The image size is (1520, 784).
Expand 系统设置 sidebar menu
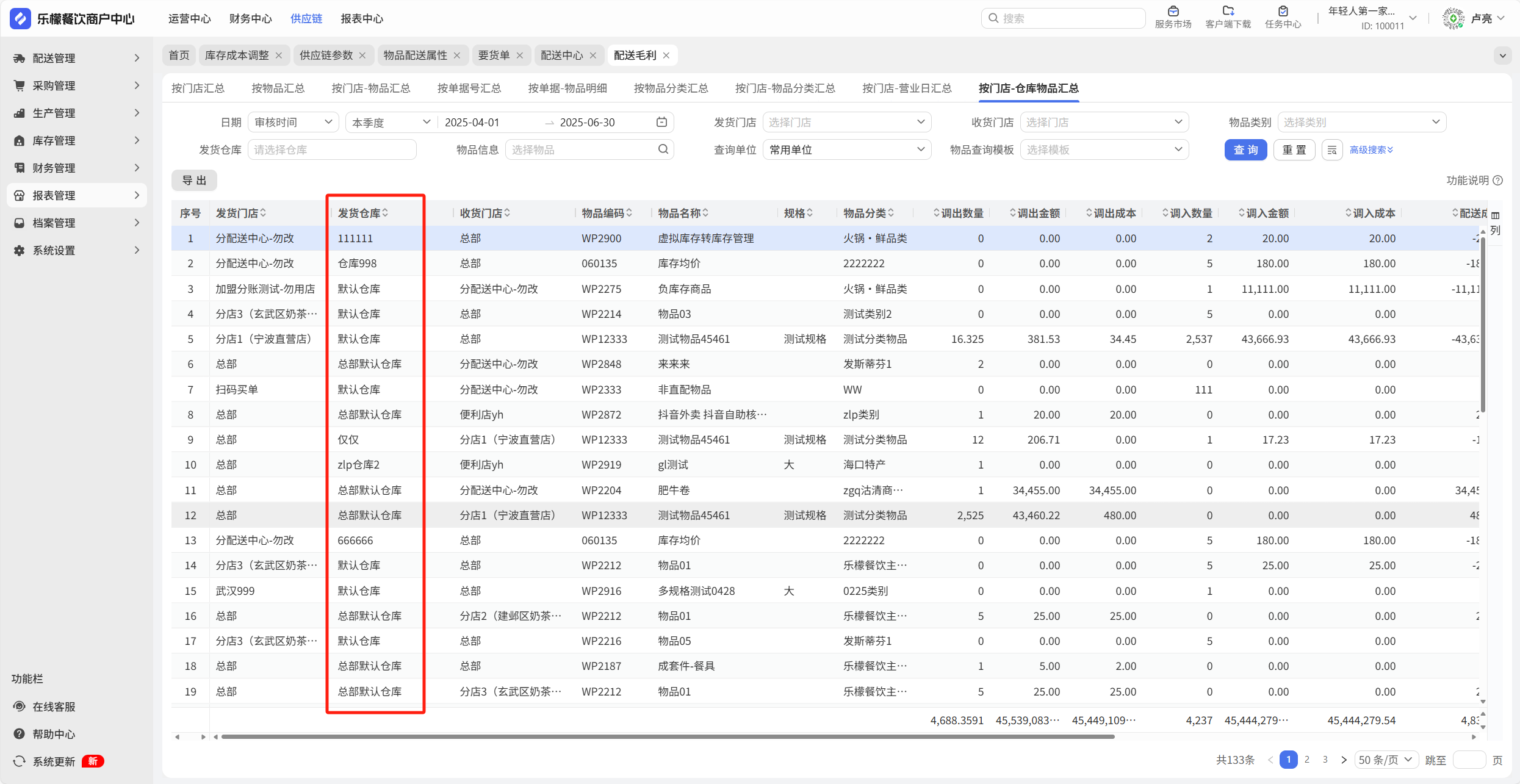click(x=77, y=250)
